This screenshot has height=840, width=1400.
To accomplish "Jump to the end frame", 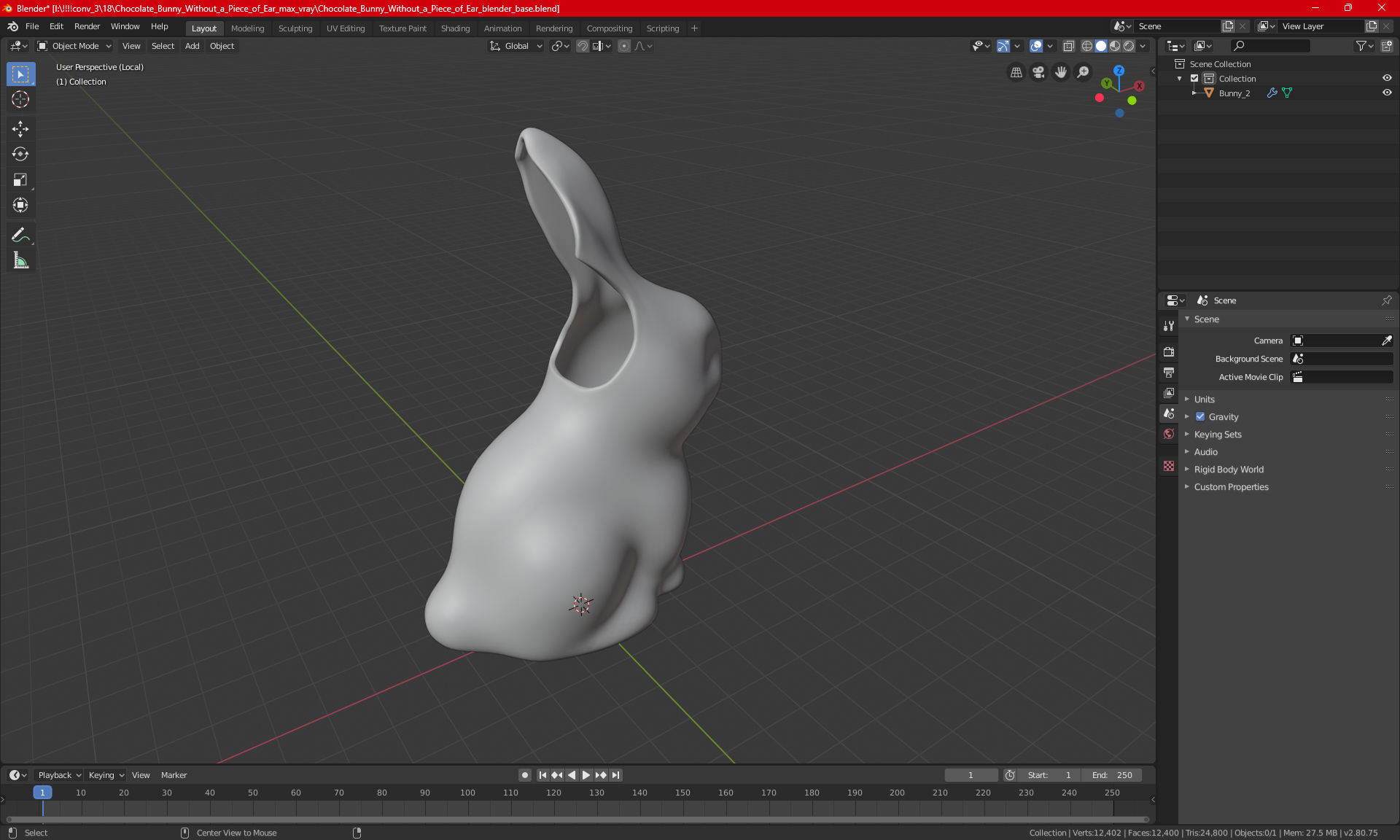I will [x=616, y=775].
